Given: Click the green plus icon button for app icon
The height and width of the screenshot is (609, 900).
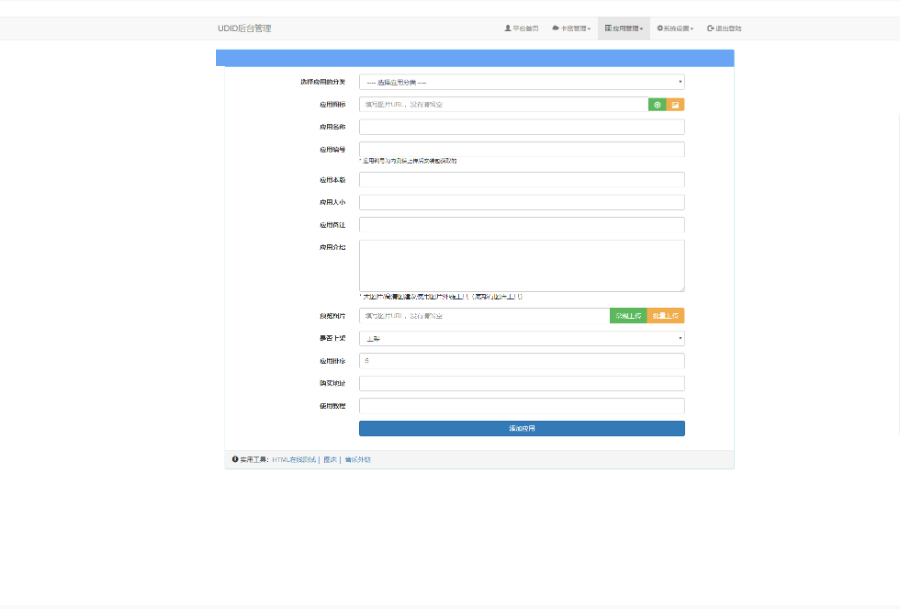Looking at the screenshot, I should click(x=657, y=104).
